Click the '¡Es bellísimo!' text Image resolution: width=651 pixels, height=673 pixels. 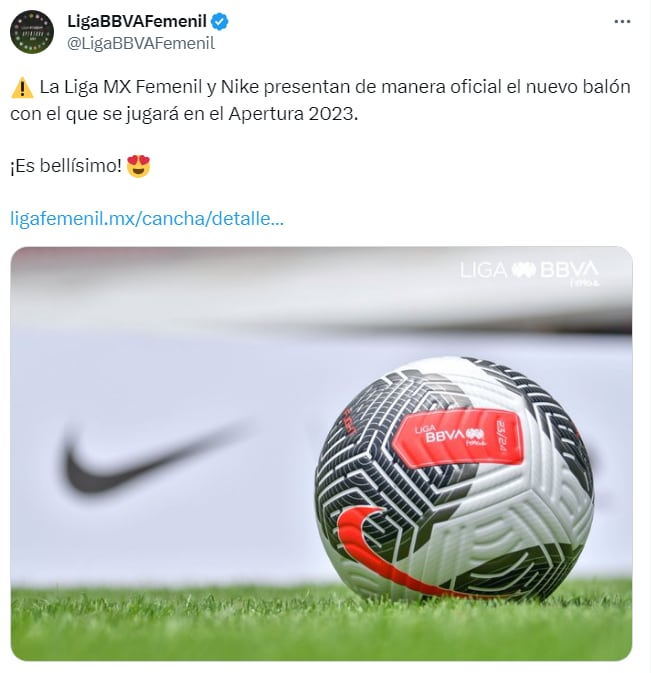66,166
